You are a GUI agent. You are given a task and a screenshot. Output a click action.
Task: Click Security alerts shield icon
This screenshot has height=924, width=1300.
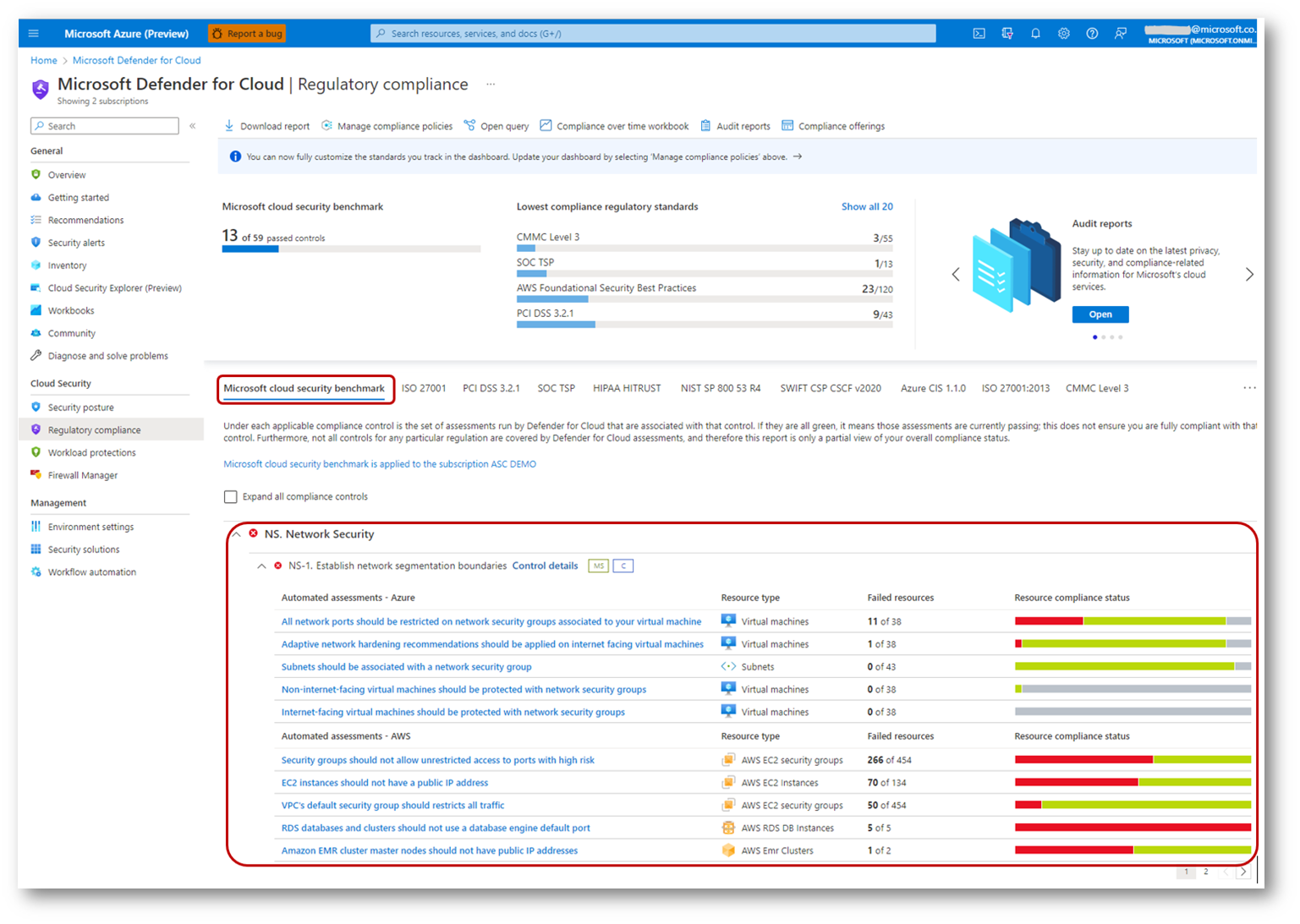[x=36, y=243]
